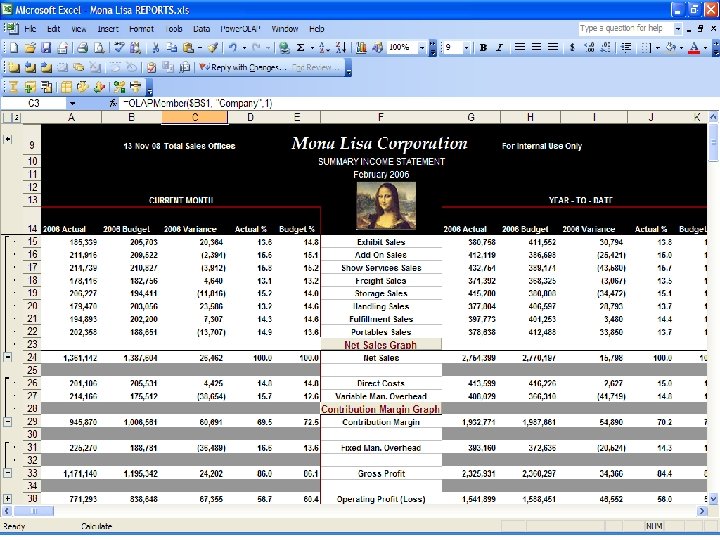This screenshot has width=720, height=540.
Task: Toggle align left
Action: click(x=520, y=47)
